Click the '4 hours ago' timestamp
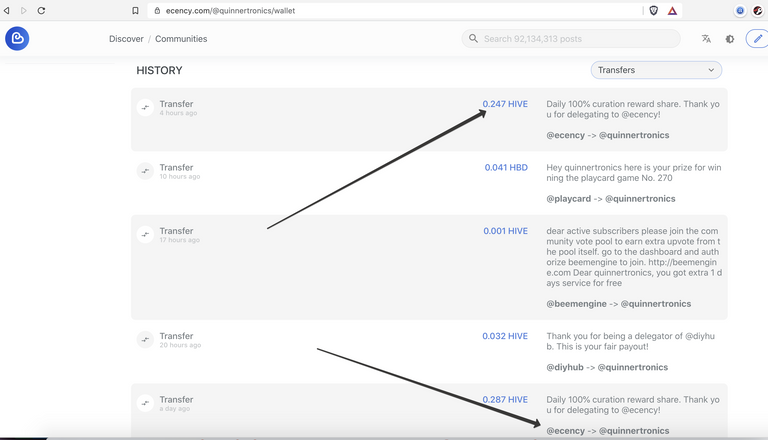 pos(178,113)
